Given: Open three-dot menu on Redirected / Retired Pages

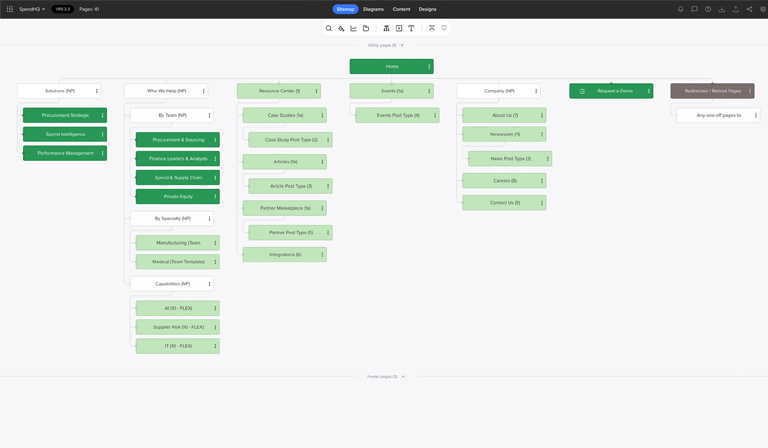Looking at the screenshot, I should point(749,91).
